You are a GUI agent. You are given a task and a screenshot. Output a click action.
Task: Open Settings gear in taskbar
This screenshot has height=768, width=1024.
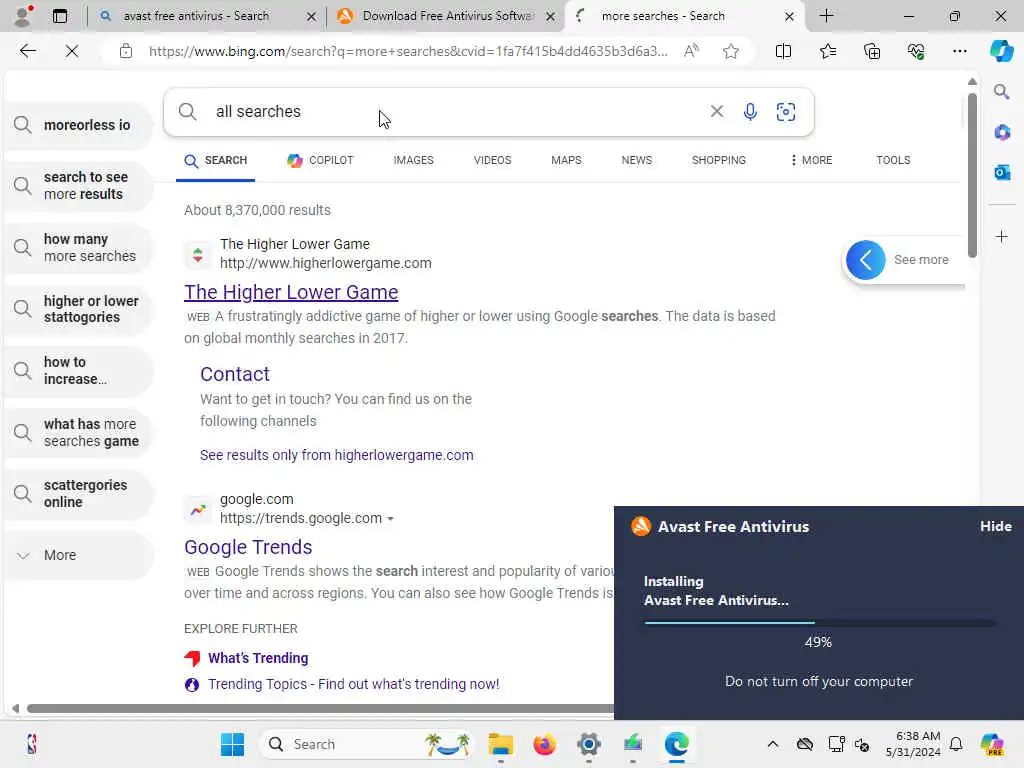point(588,744)
